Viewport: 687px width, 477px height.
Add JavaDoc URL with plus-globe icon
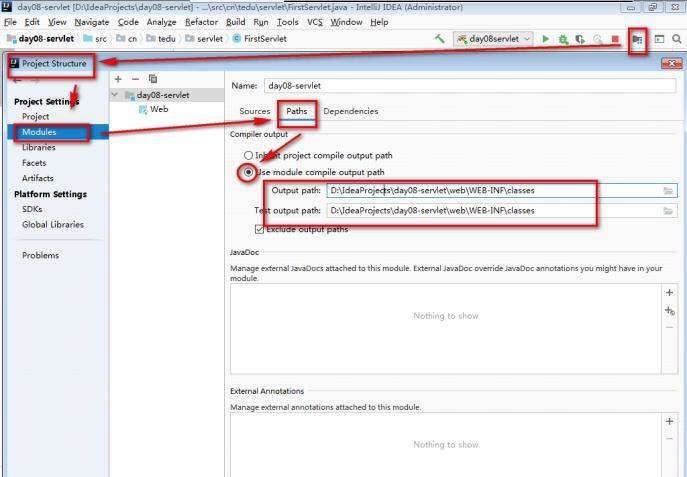[669, 311]
